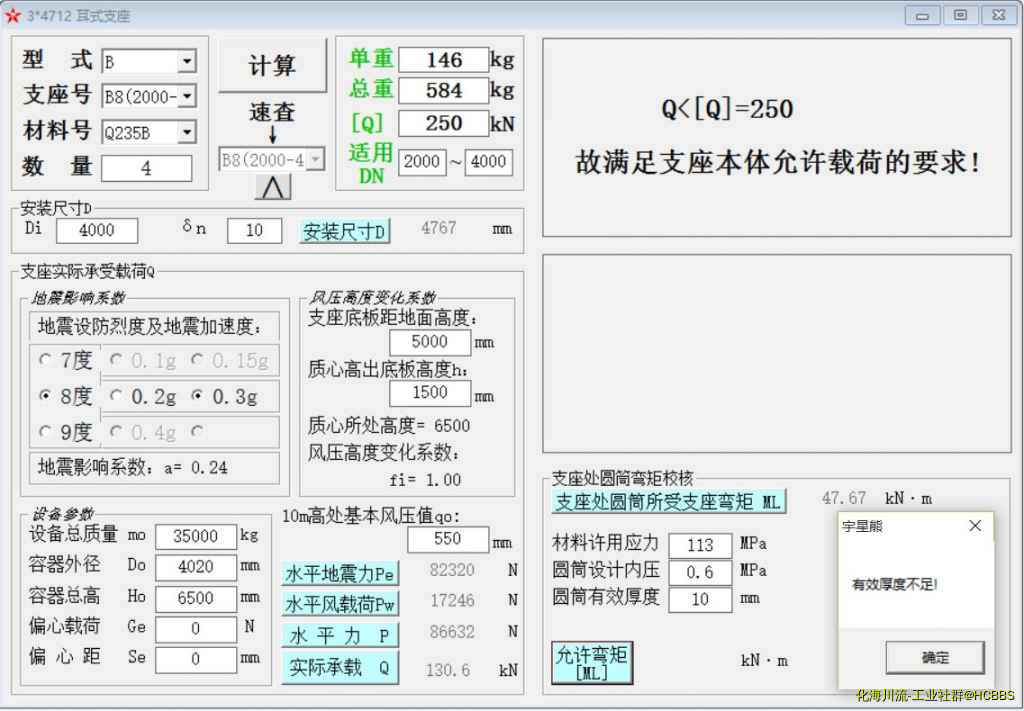Click the 允许弯矩 [ML] button
The image size is (1024, 711).
pos(592,663)
